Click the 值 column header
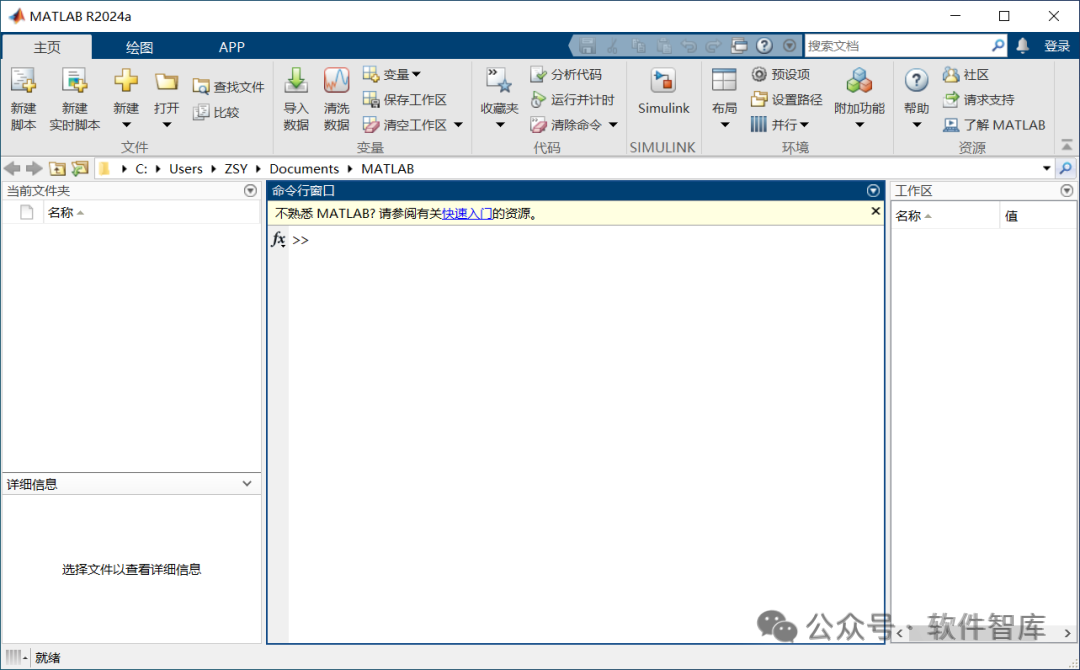1080x670 pixels. pyautogui.click(x=1037, y=216)
